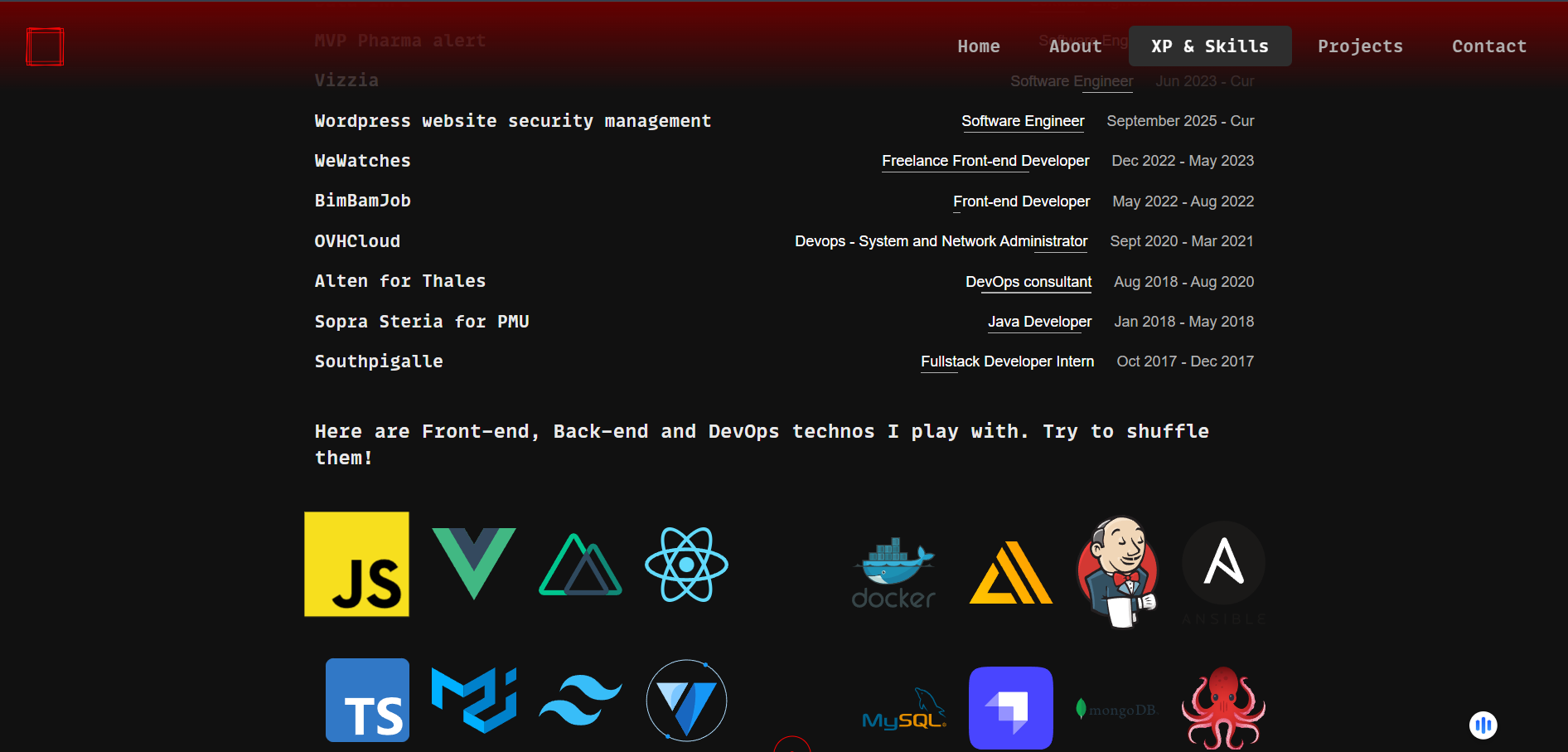The image size is (1568, 752).
Task: Click the WeWatches experience entry
Action: click(x=362, y=161)
